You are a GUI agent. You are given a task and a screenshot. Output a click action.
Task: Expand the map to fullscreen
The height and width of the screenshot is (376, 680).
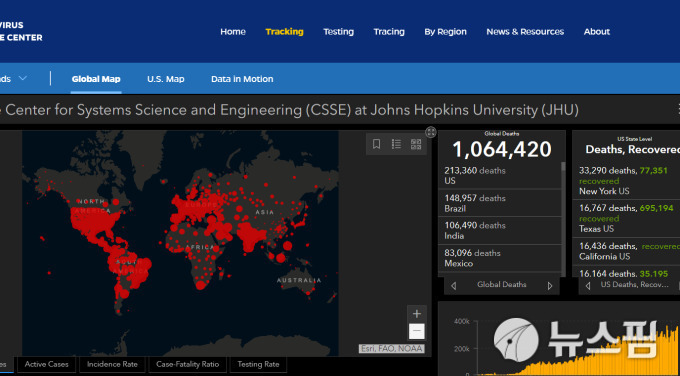[431, 132]
